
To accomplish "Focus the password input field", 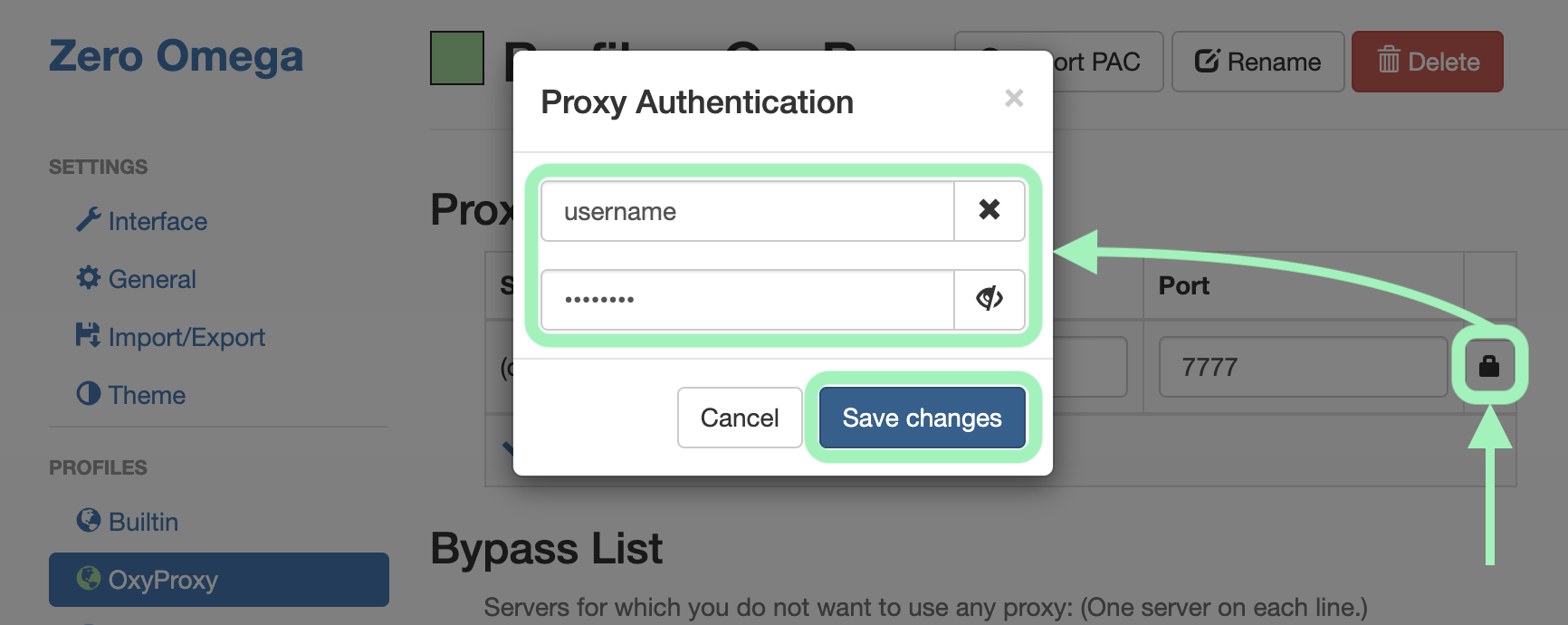I will (x=747, y=299).
